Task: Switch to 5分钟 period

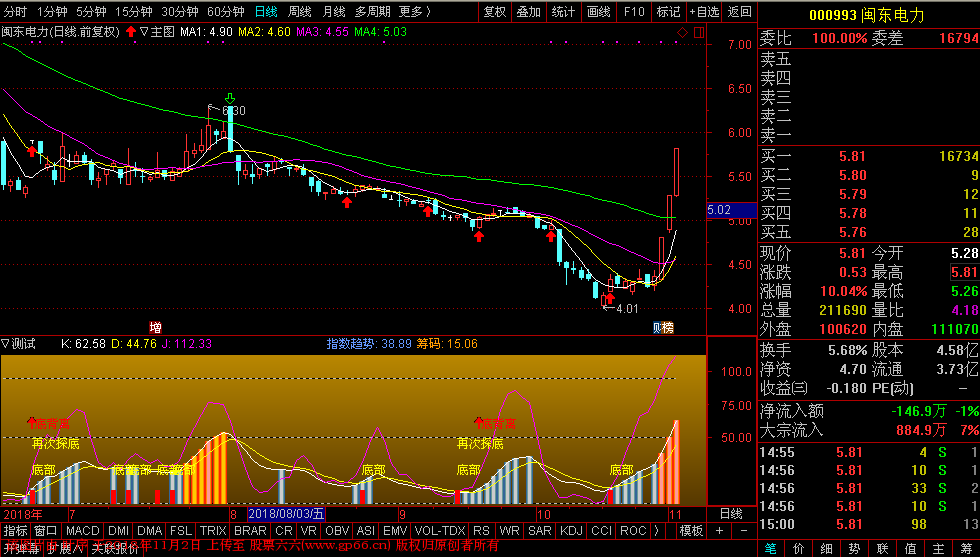Action: coord(91,12)
